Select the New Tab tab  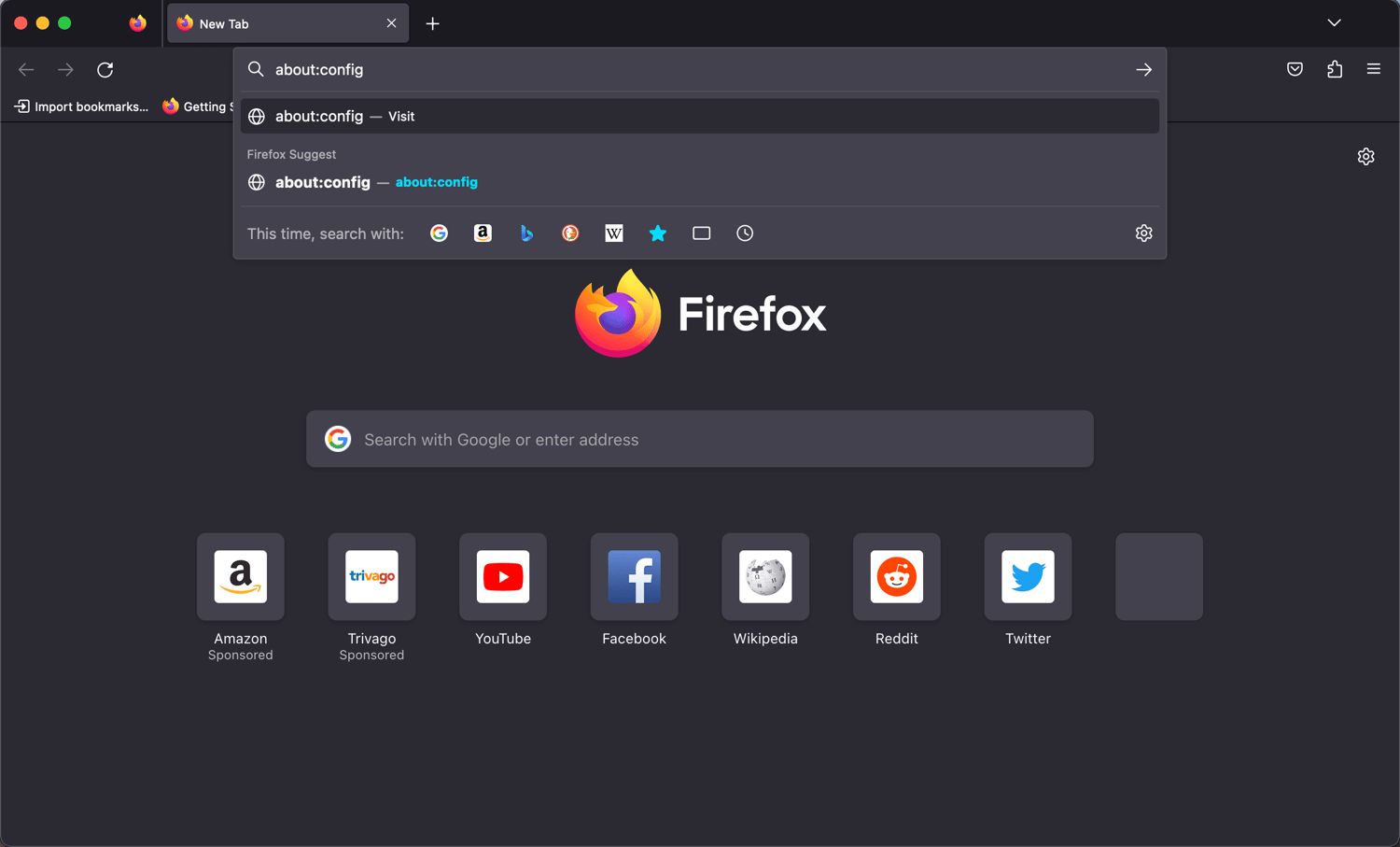click(x=287, y=23)
